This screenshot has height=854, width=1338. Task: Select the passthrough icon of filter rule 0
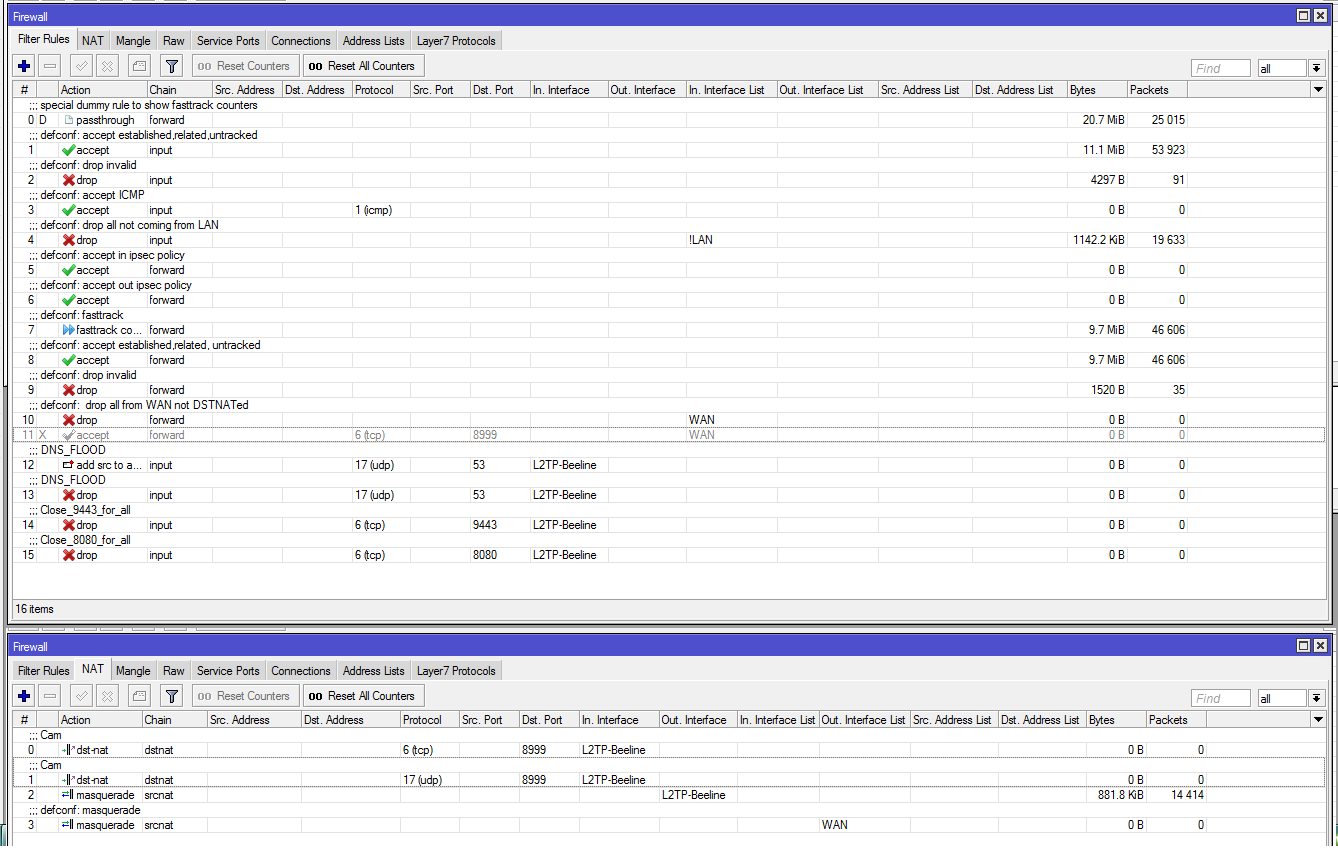68,120
